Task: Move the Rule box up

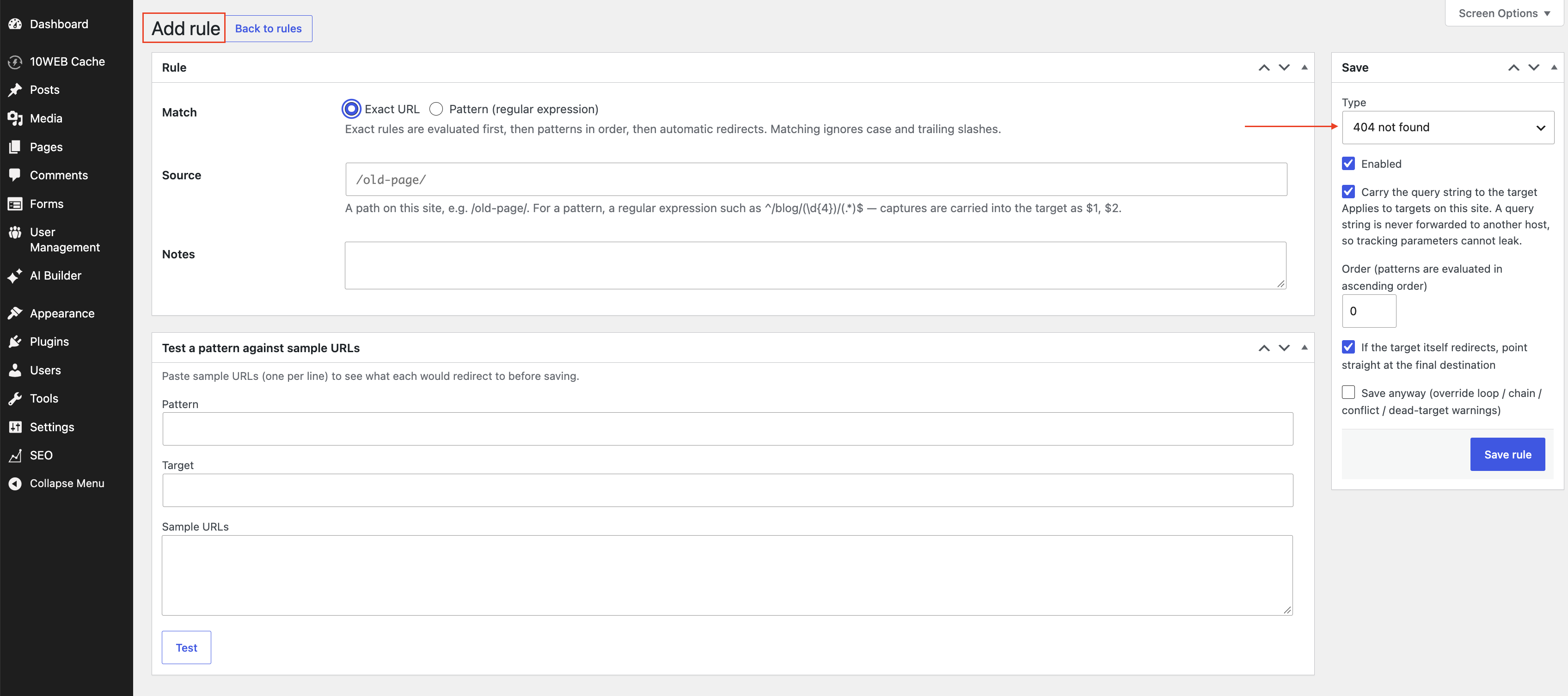Action: tap(1264, 67)
